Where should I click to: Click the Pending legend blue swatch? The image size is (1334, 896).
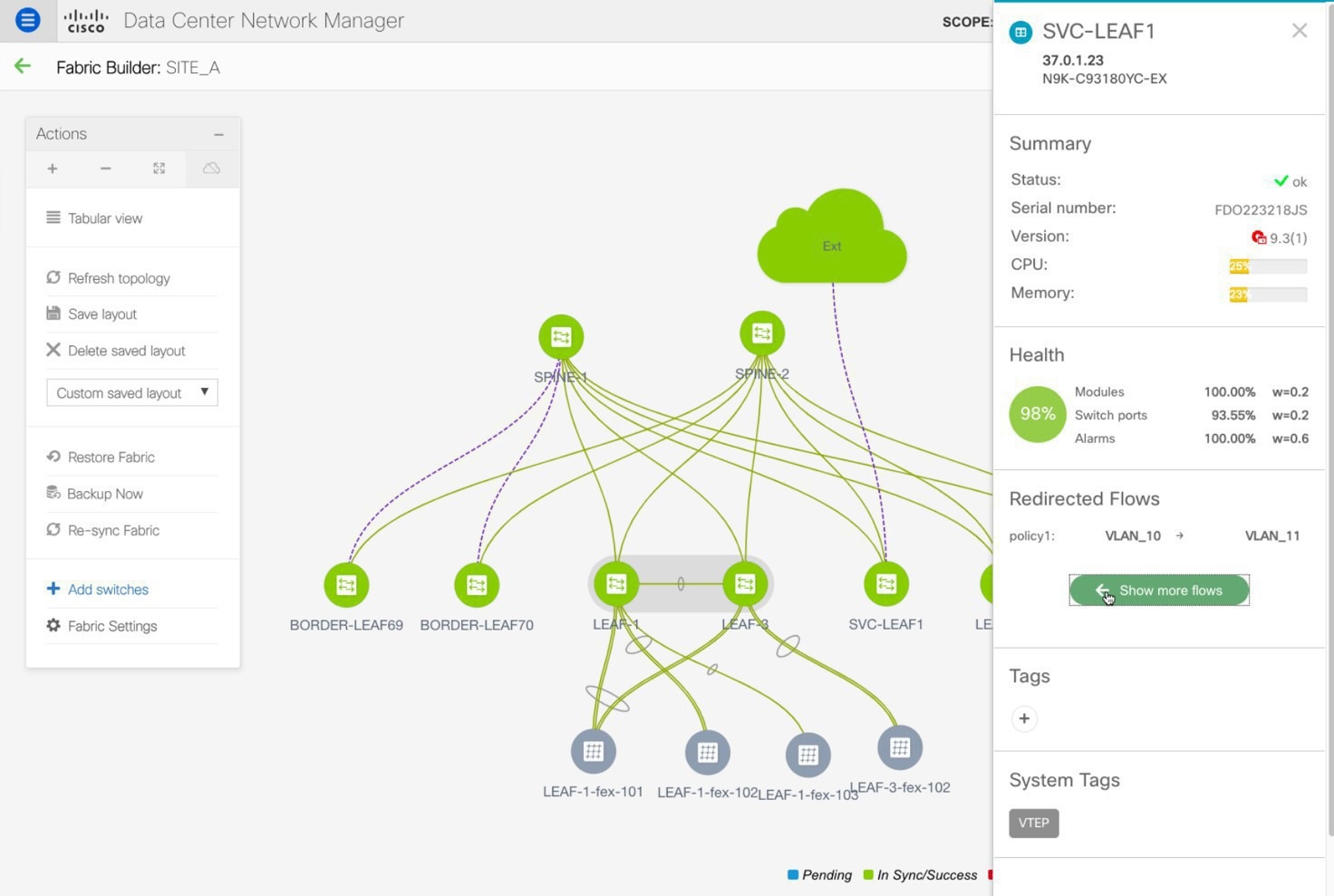point(793,875)
